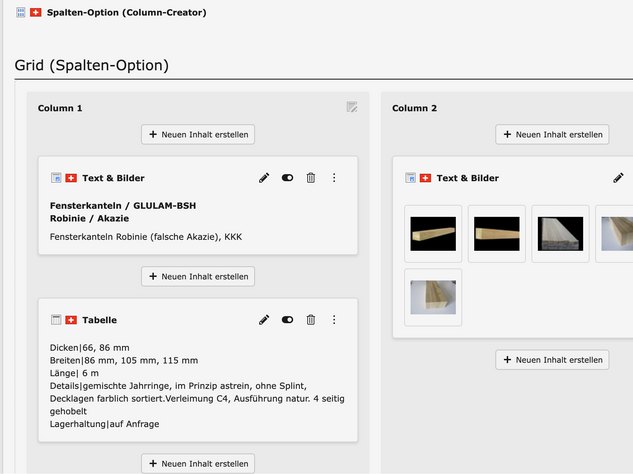Click content type icon of Column 1 Text & Bilder
The image size is (633, 474).
[56, 178]
